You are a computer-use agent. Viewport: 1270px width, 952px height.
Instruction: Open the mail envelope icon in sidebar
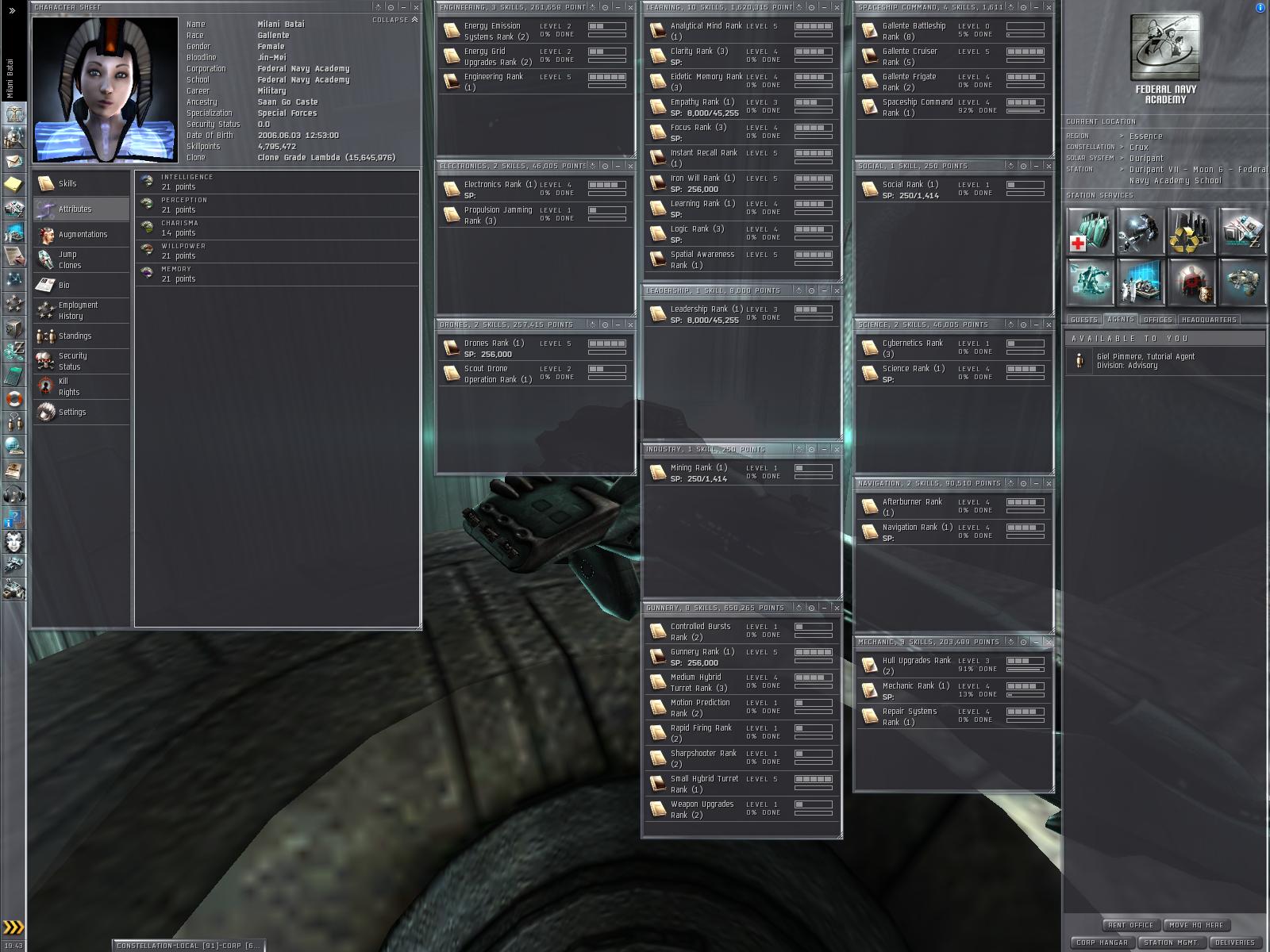coord(14,161)
